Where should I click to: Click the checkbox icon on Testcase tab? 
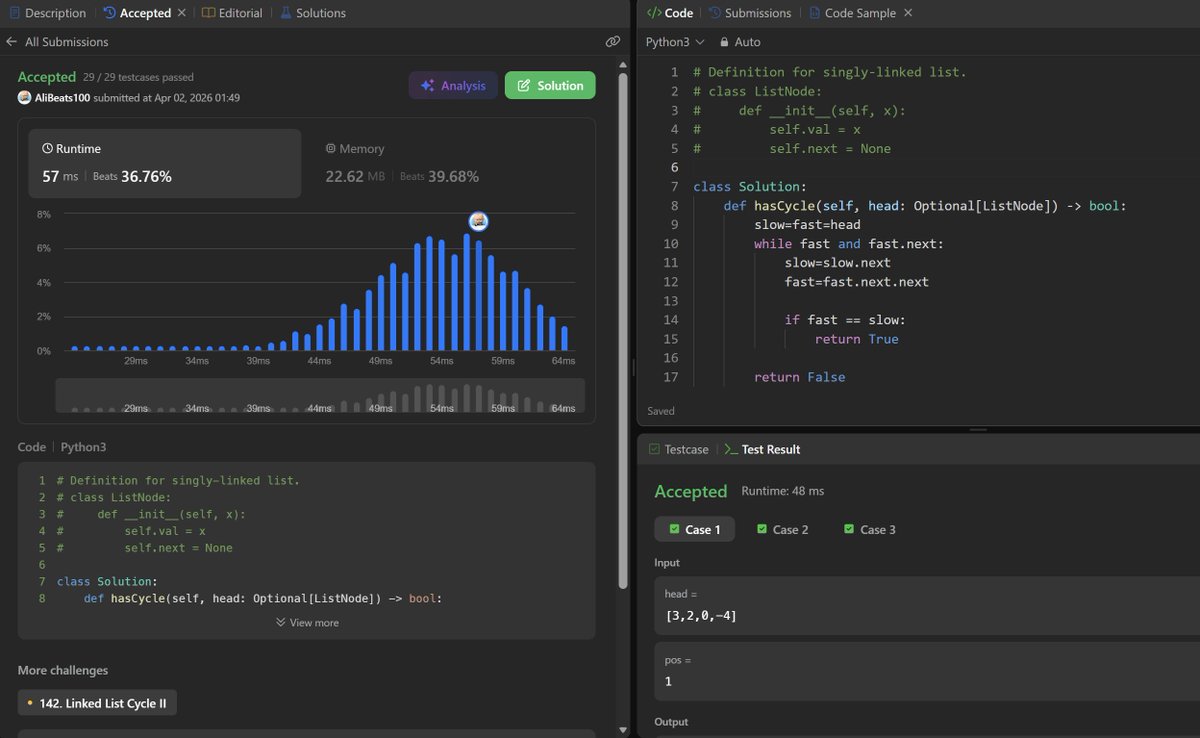pyautogui.click(x=654, y=449)
